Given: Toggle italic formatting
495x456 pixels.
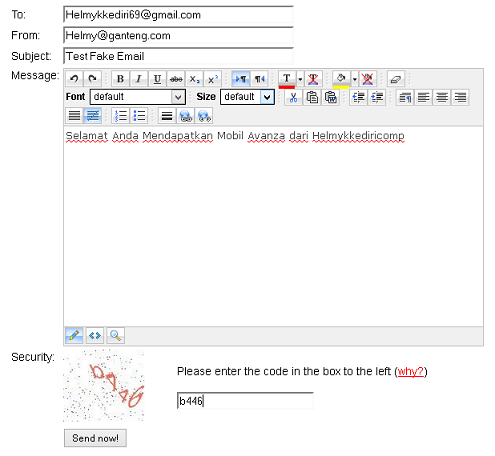Looking at the screenshot, I should pos(138,79).
